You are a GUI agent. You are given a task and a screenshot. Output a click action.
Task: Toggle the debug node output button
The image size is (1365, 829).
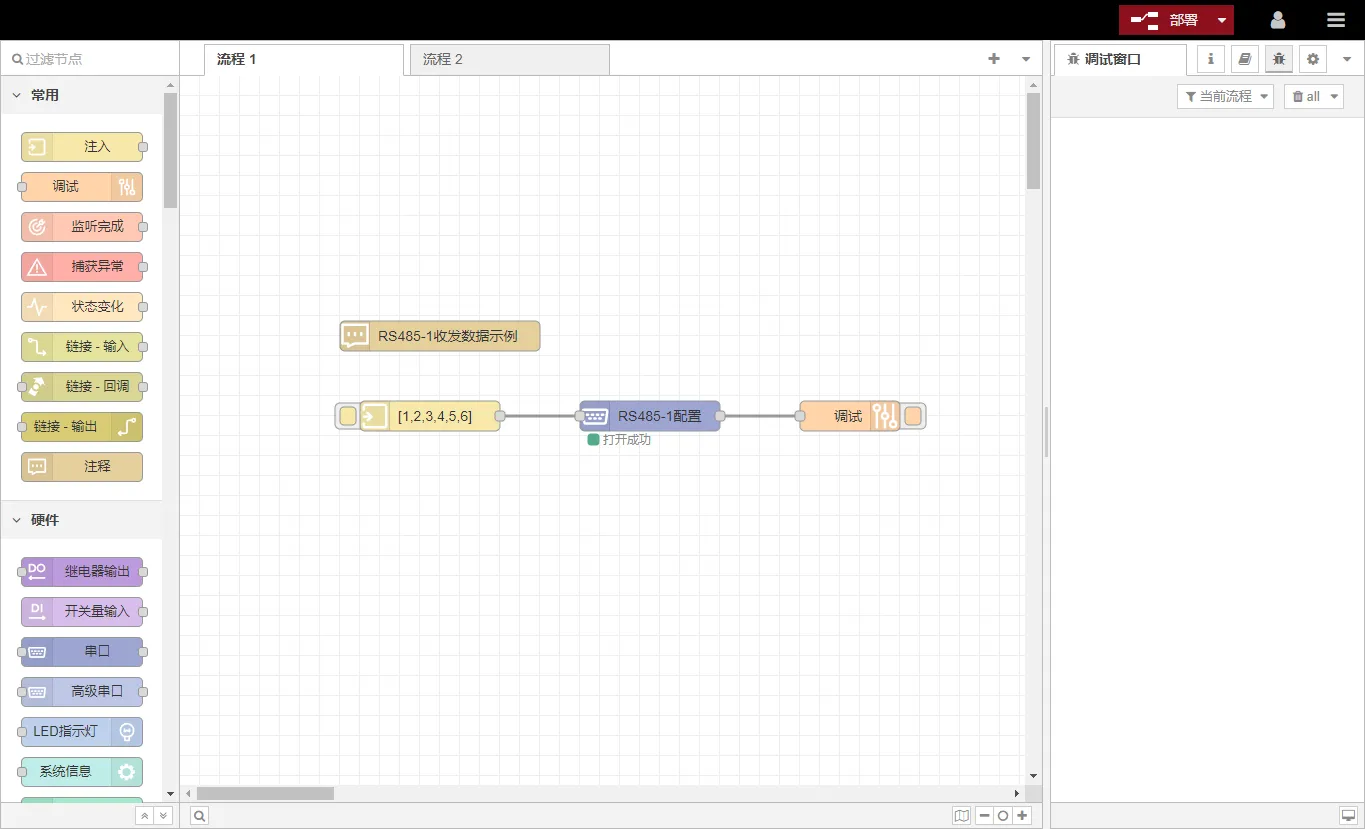(913, 416)
